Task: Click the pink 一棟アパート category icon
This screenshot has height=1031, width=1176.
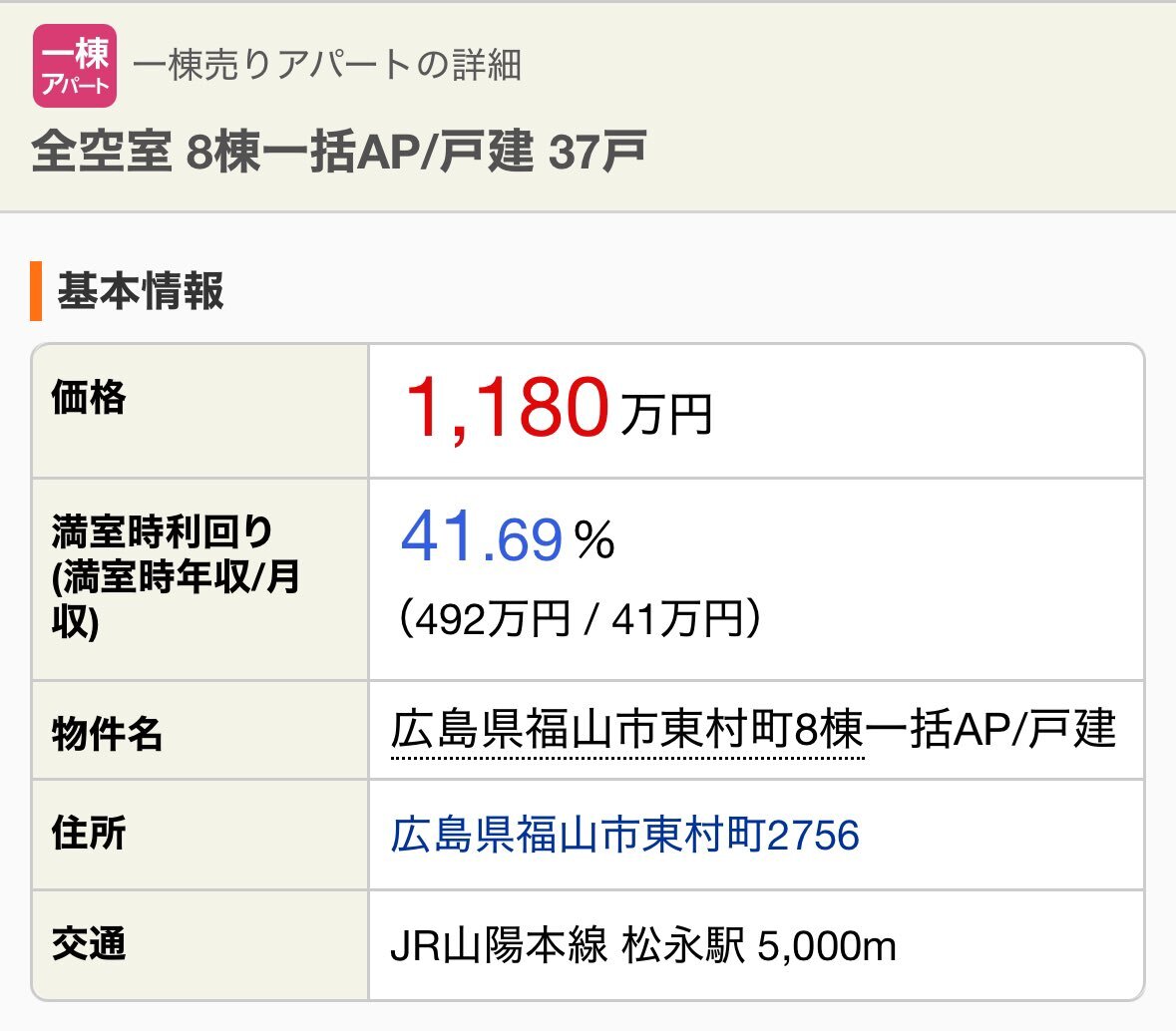Action: (74, 66)
